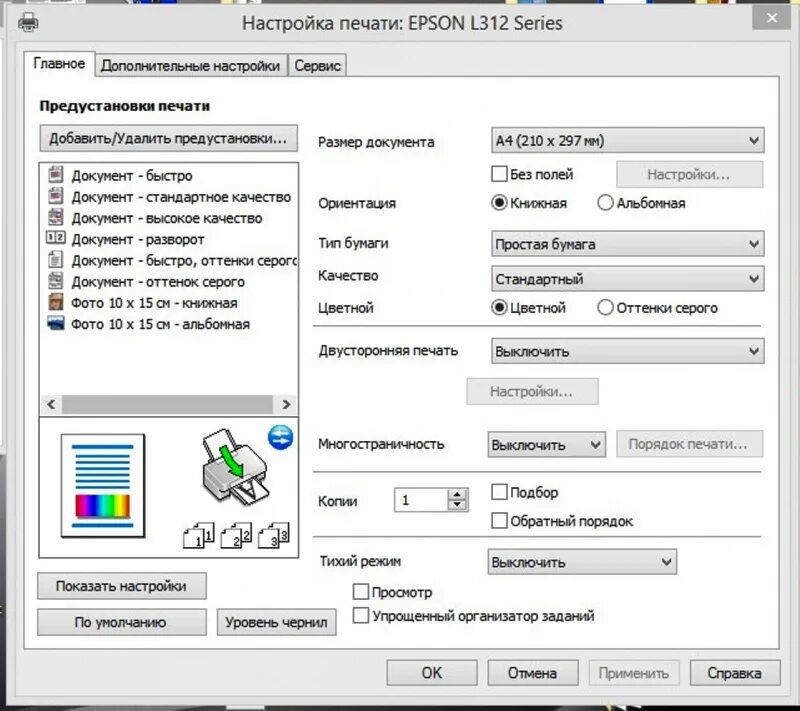Click the collation icon with pages numbered 2
Image resolution: width=800 pixels, height=711 pixels.
point(236,535)
